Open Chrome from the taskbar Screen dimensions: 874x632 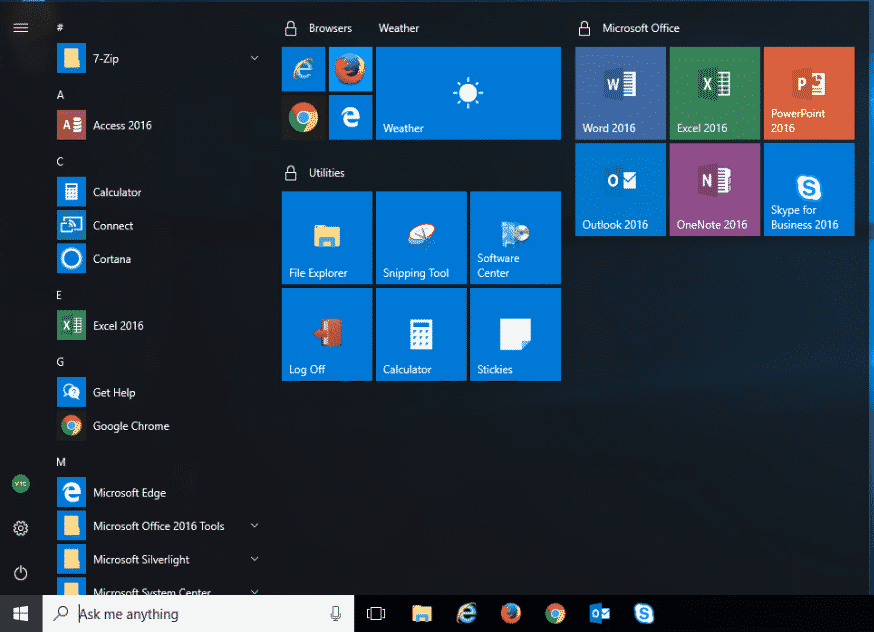tap(555, 614)
